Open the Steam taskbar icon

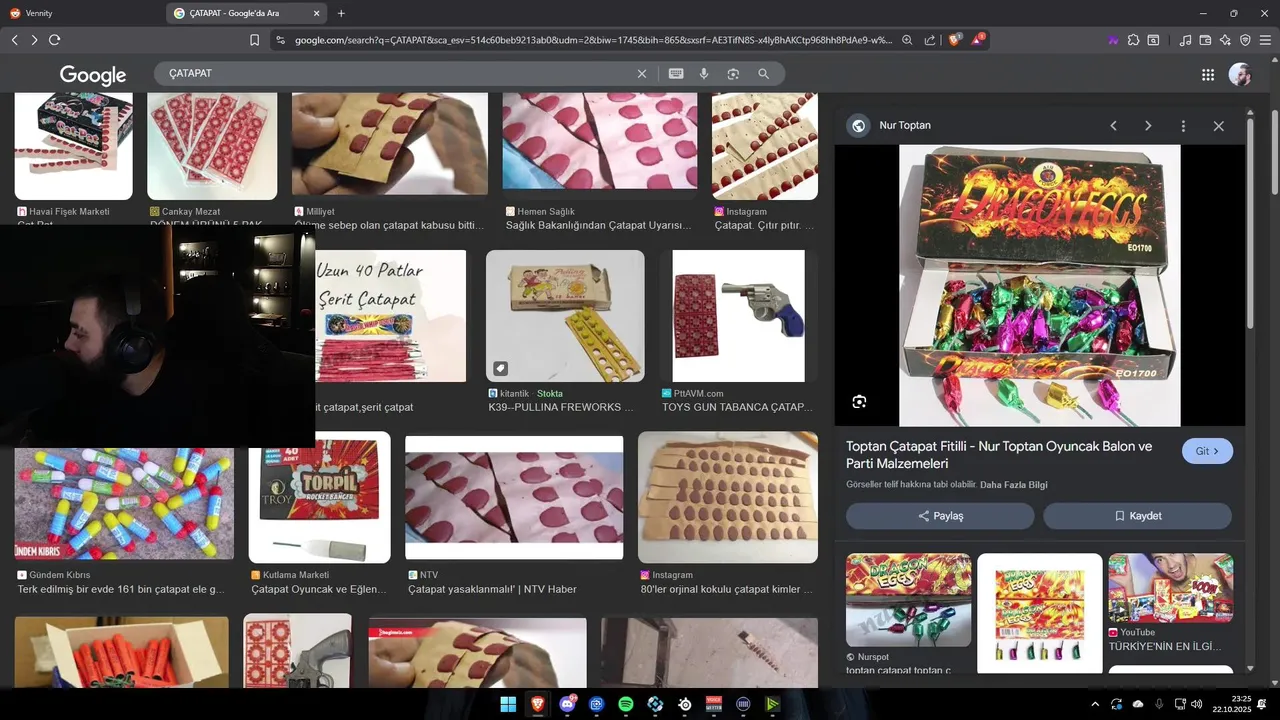(x=685, y=704)
